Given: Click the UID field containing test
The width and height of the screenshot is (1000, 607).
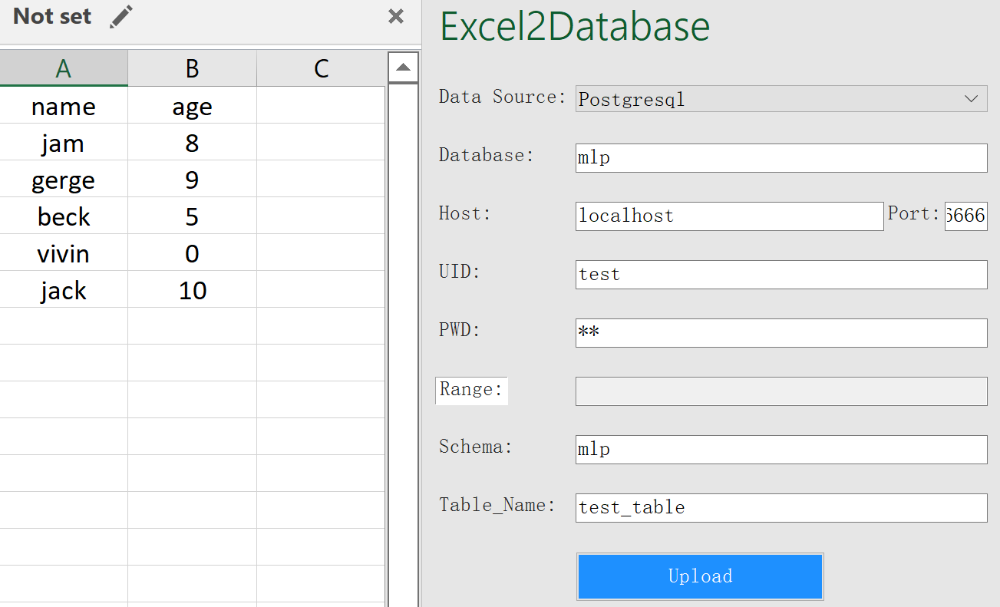Looking at the screenshot, I should [x=781, y=274].
